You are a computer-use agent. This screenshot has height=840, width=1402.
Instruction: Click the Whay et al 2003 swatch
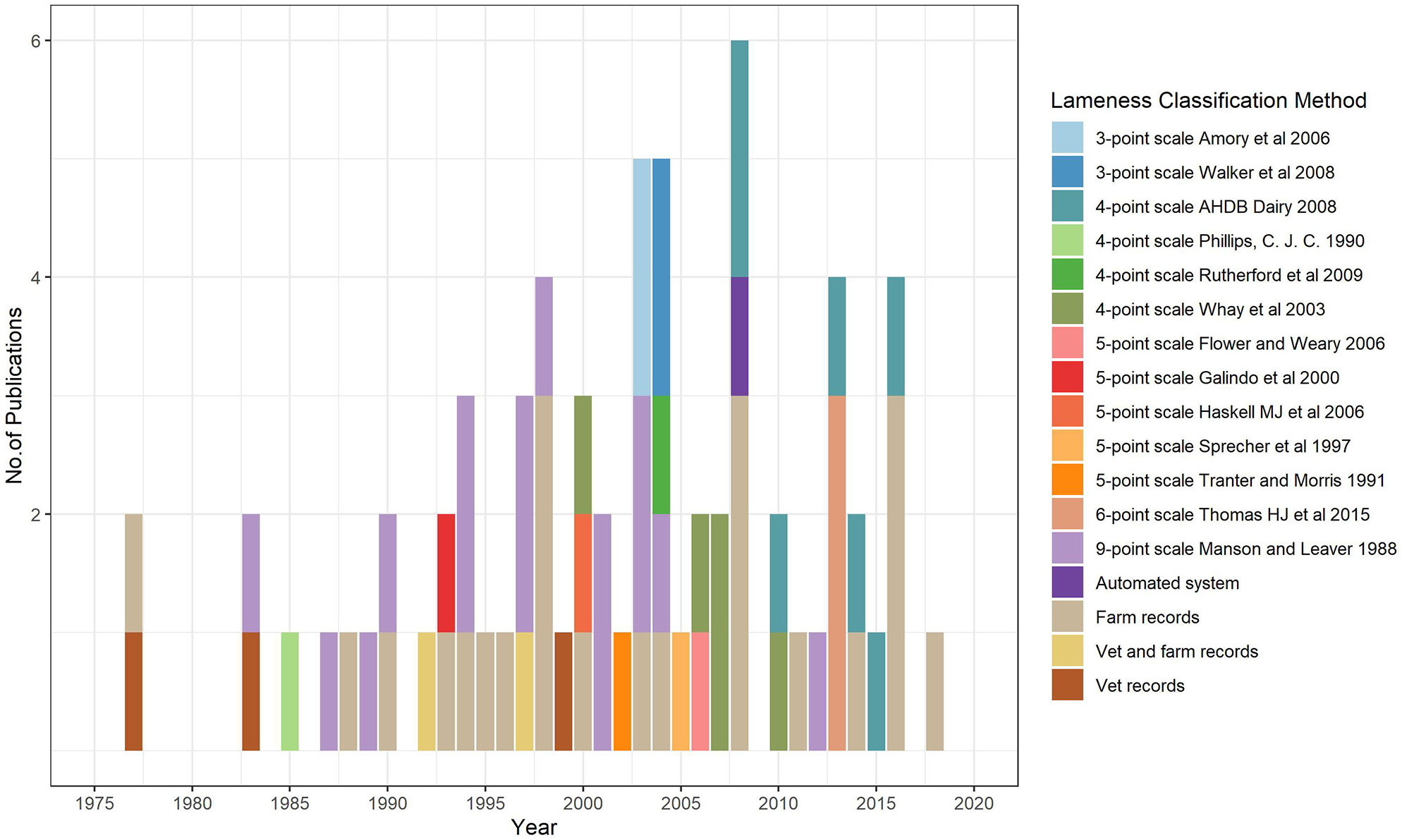(1067, 309)
